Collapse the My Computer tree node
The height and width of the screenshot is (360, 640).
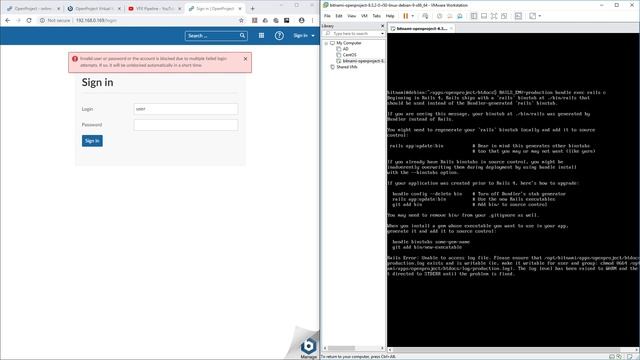(x=326, y=43)
